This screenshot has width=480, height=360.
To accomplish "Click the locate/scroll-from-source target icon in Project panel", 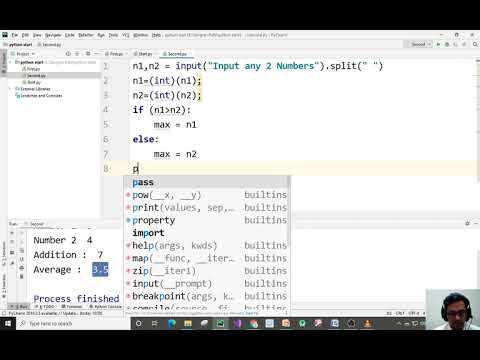I will point(68,54).
